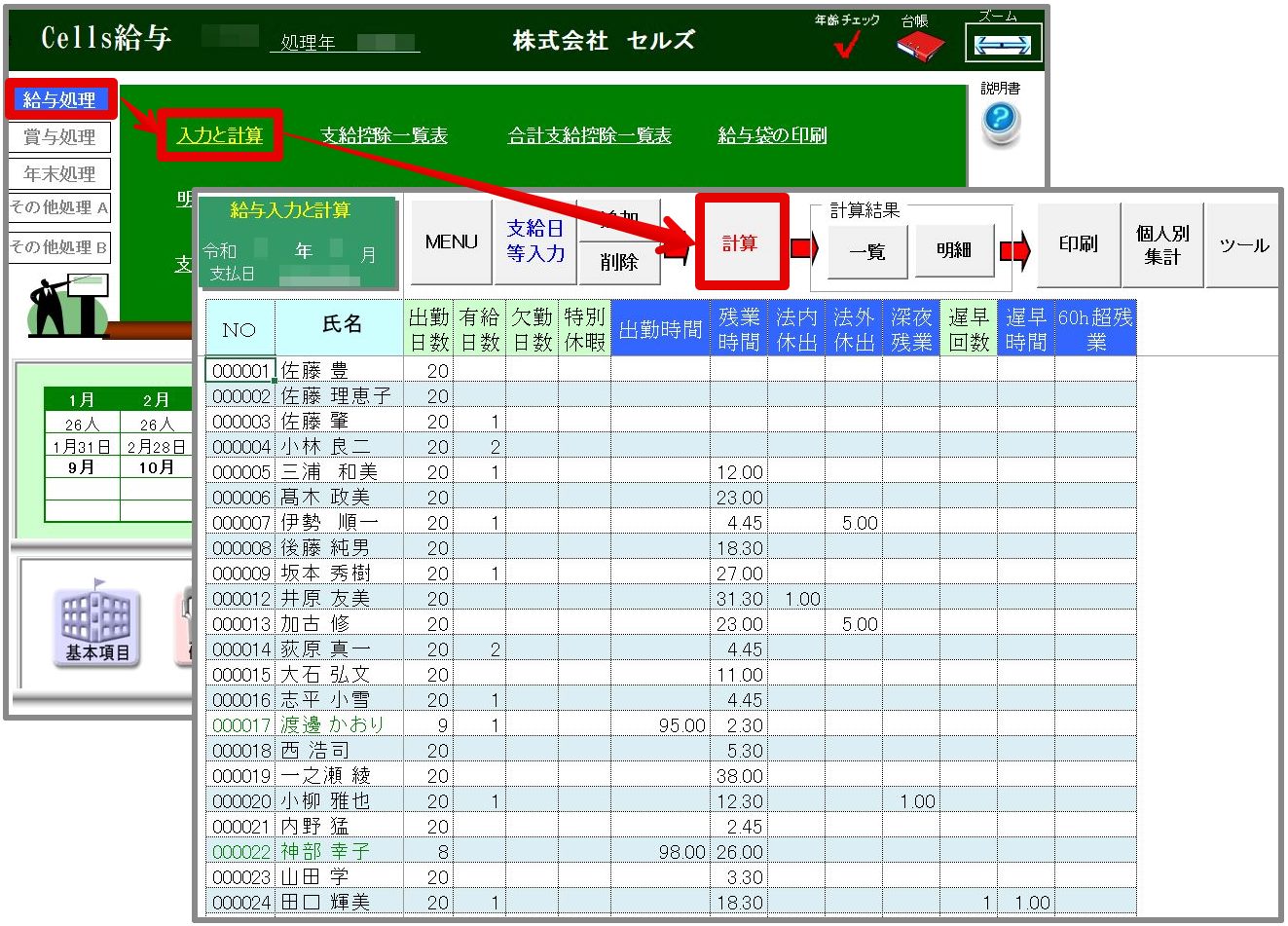Click the red 年齢チェック checkmark icon
Viewport: 1288px width, 926px height.
pyautogui.click(x=847, y=45)
